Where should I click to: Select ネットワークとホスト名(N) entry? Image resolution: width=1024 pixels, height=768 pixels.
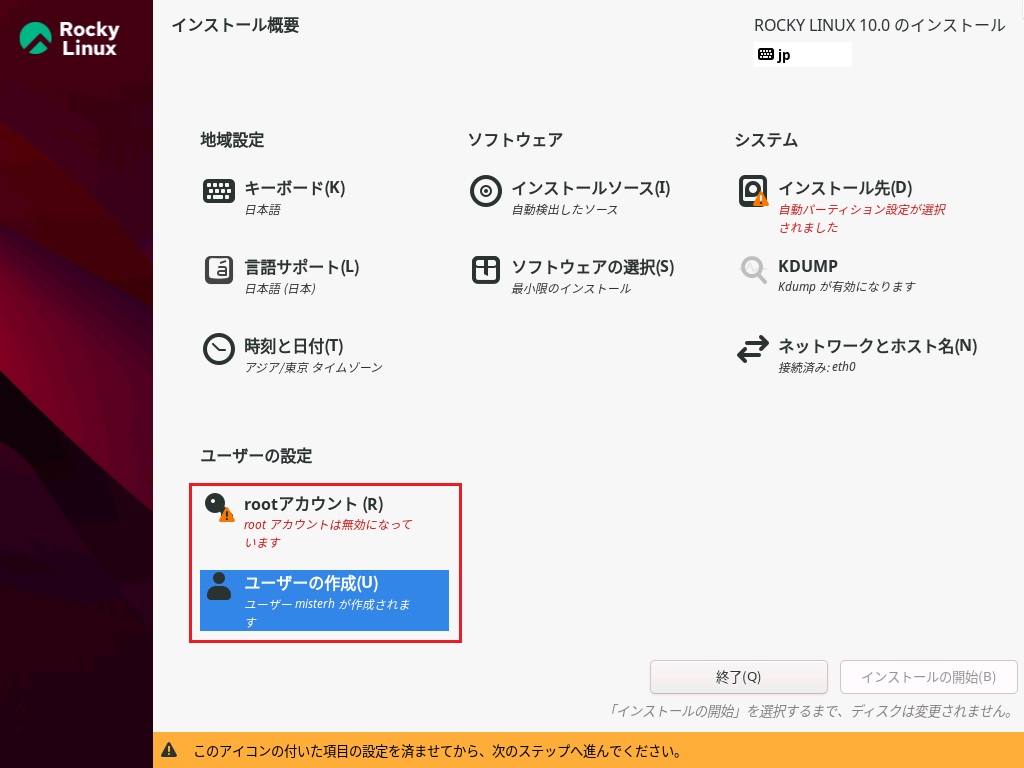(x=877, y=346)
